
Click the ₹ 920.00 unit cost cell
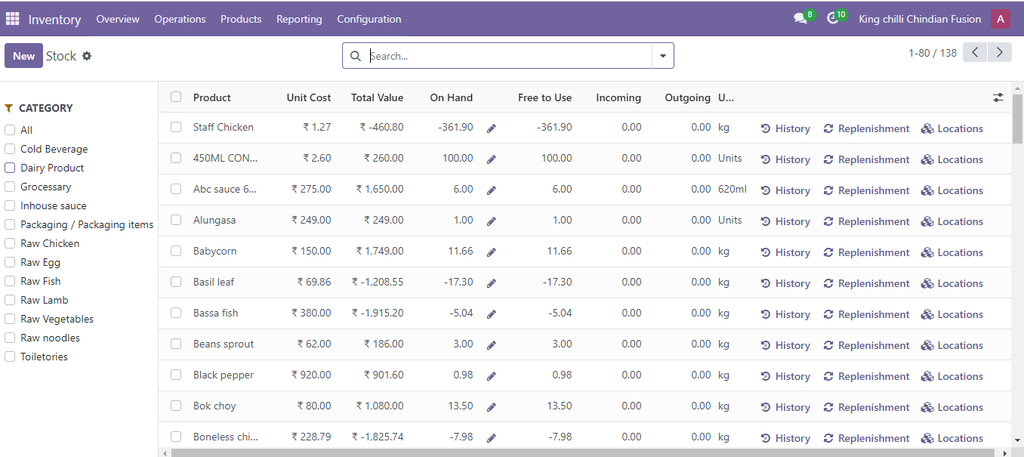[x=311, y=375]
